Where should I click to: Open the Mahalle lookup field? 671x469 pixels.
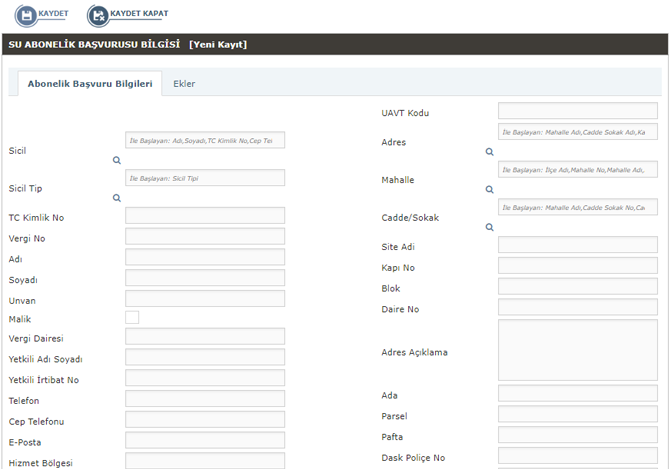click(577, 170)
